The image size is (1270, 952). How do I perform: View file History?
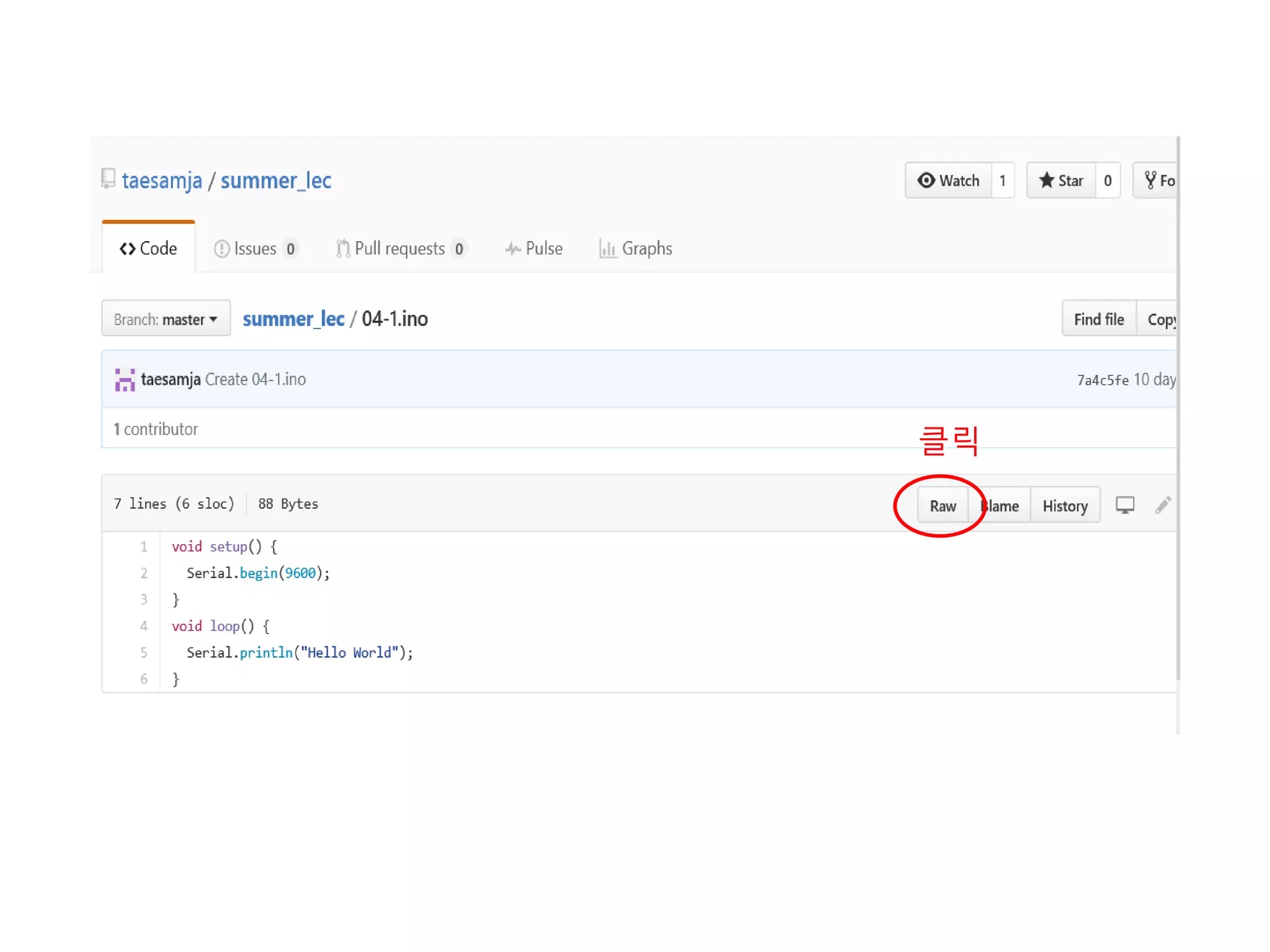[1065, 506]
